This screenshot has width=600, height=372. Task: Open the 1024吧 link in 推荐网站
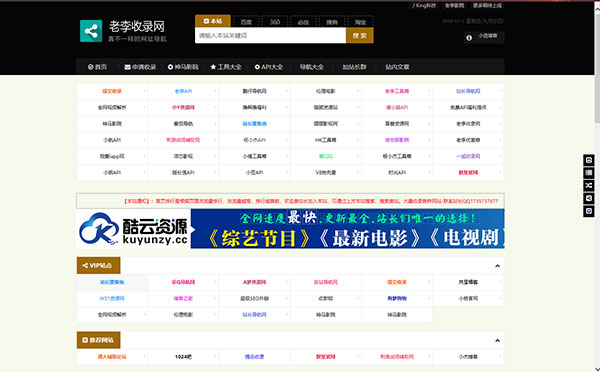pos(183,357)
